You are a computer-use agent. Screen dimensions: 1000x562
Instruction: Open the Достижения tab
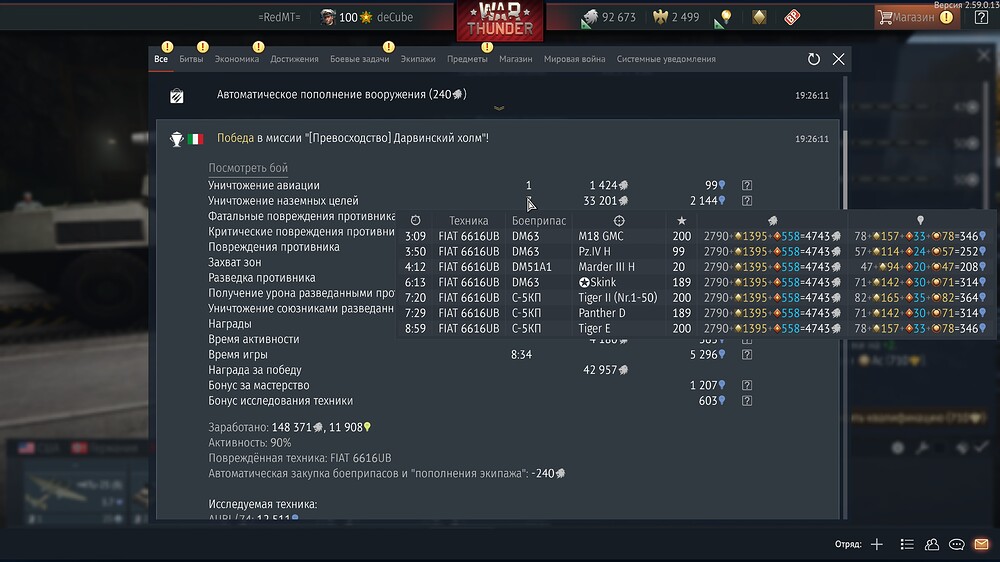pos(294,59)
